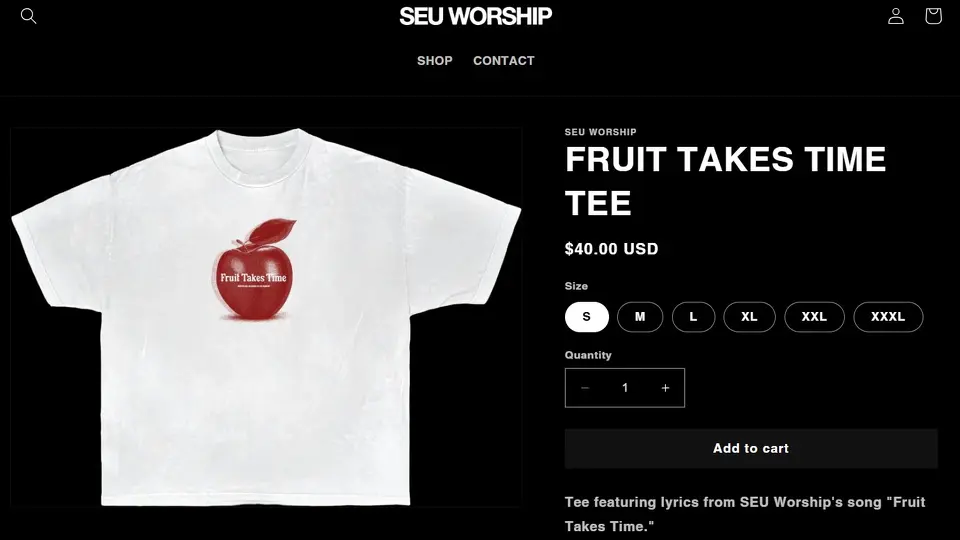Open the CONTACT menu item
Viewport: 960px width, 540px height.
click(503, 61)
